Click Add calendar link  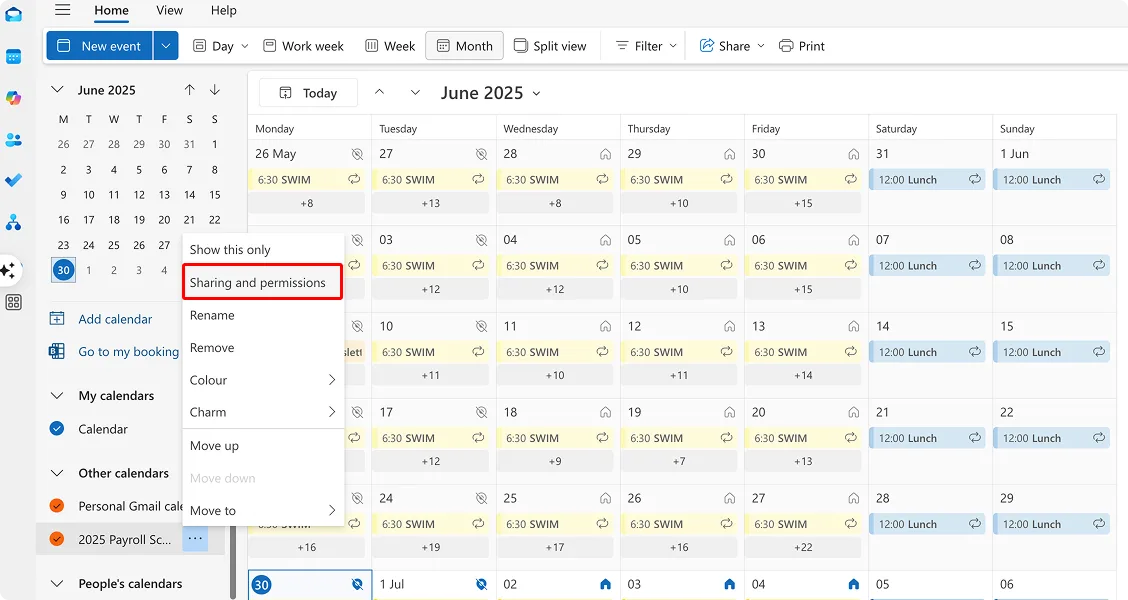(x=115, y=319)
